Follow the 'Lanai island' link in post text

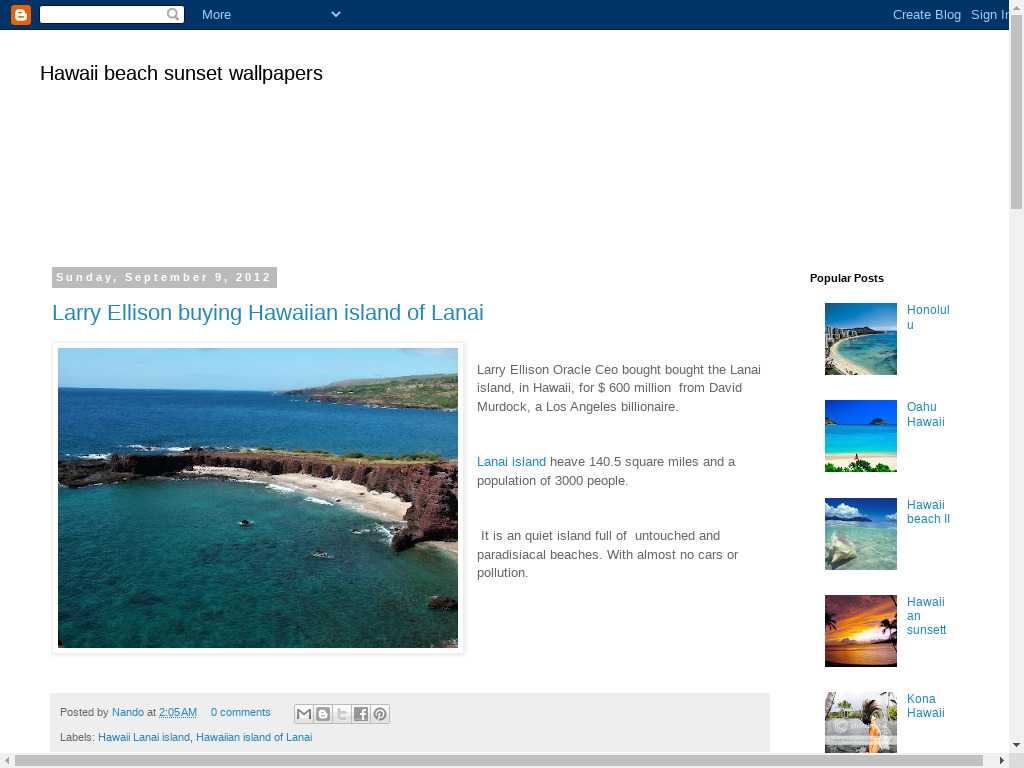click(x=511, y=462)
